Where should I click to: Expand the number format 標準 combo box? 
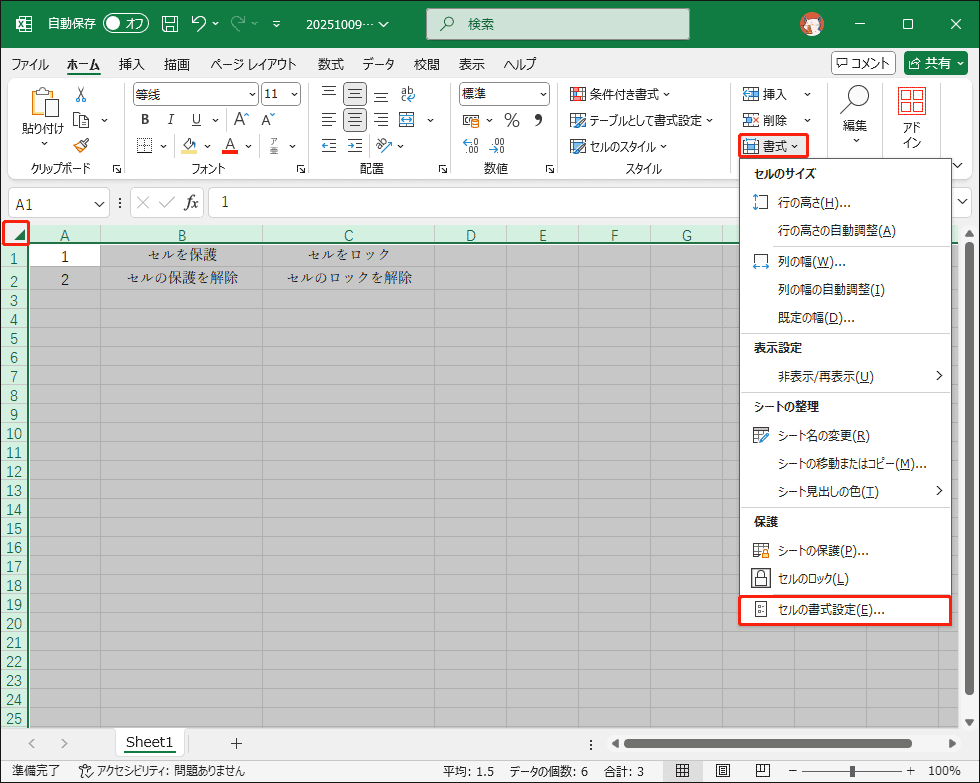point(543,94)
